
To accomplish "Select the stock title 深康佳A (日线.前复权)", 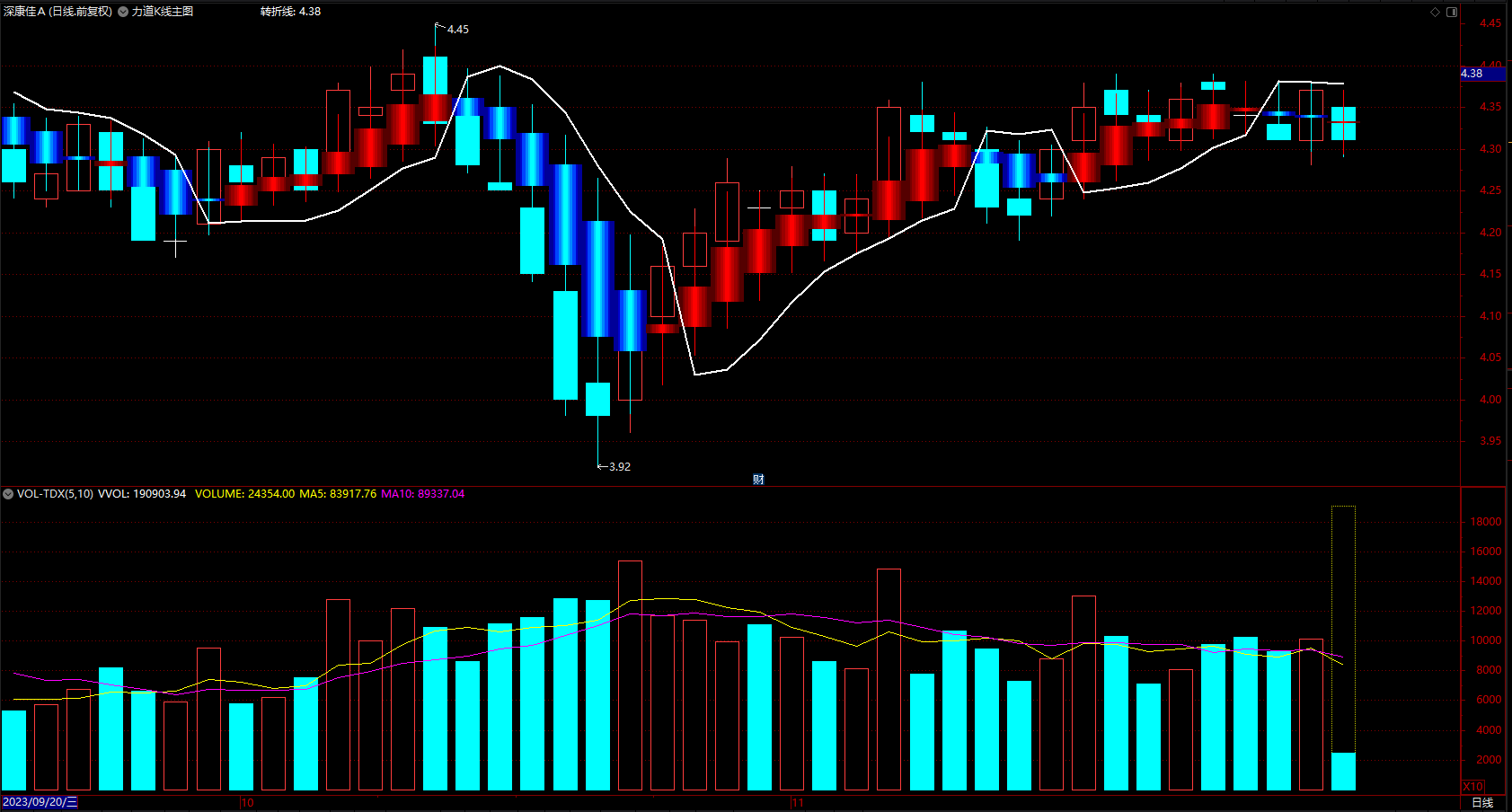I will coord(58,12).
